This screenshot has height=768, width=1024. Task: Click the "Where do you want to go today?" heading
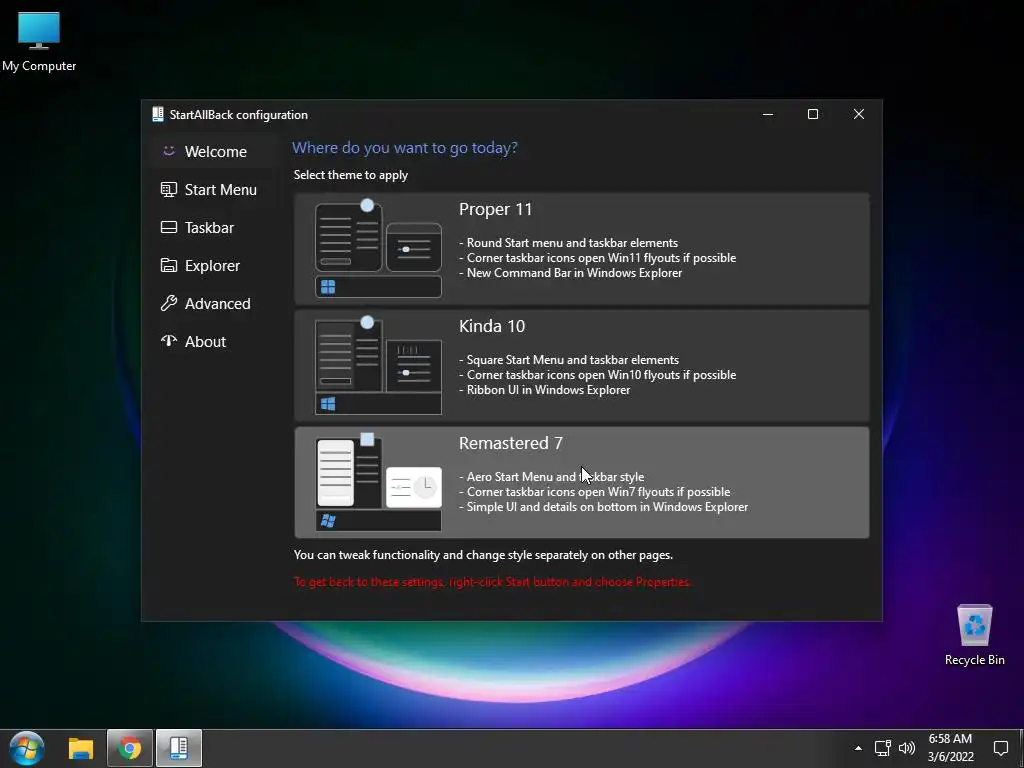pos(405,148)
